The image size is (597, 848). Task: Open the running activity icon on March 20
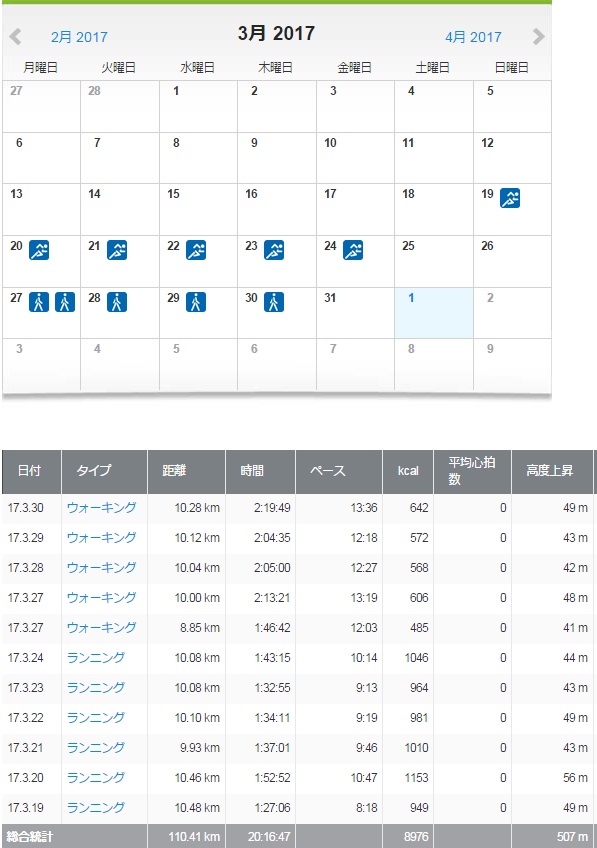click(x=39, y=250)
